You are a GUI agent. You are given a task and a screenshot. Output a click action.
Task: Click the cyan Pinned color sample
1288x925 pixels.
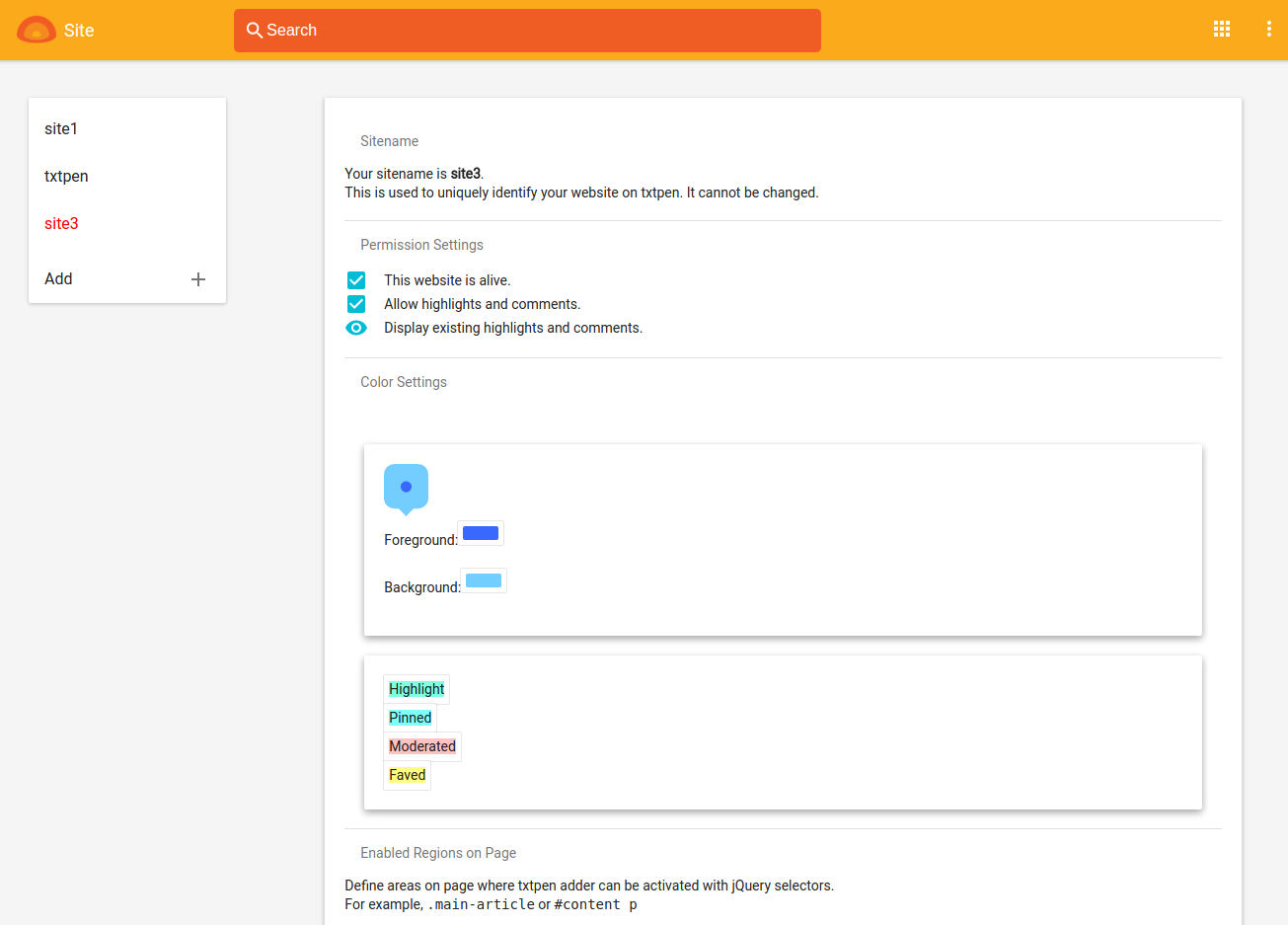pos(410,718)
